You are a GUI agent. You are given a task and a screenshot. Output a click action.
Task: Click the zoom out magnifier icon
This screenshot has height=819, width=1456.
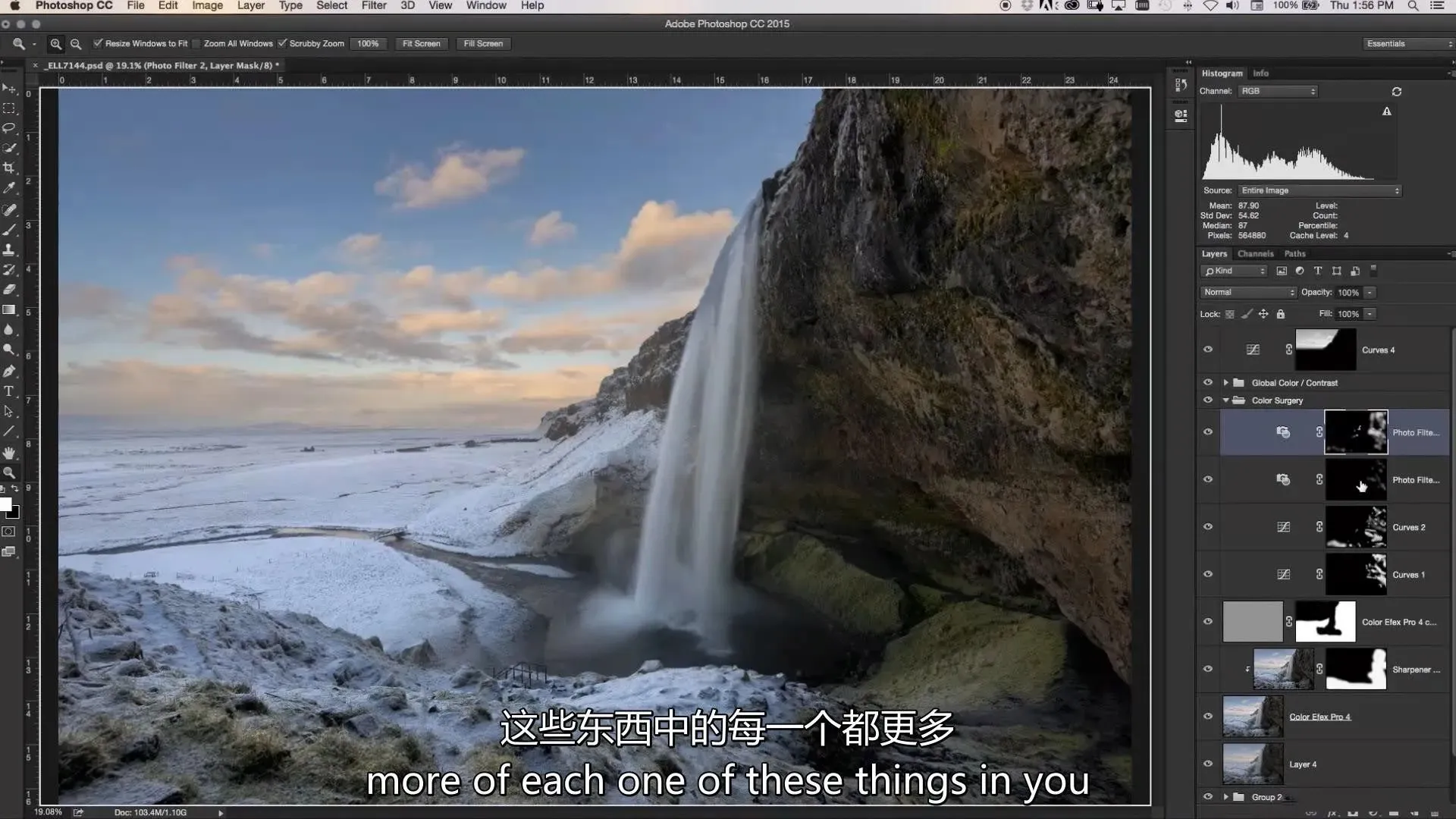76,44
